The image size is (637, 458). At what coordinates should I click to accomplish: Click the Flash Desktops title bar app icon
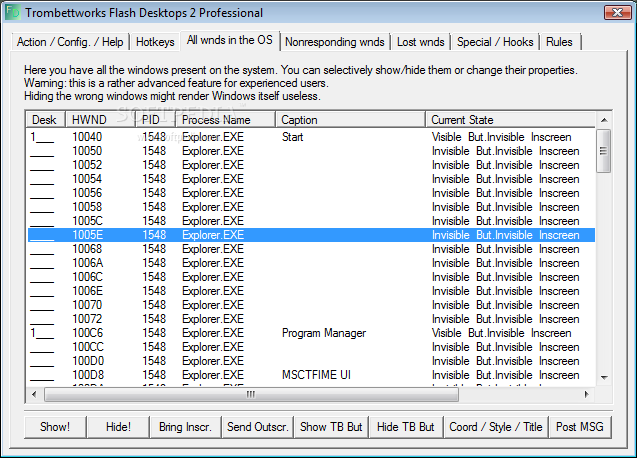point(12,12)
